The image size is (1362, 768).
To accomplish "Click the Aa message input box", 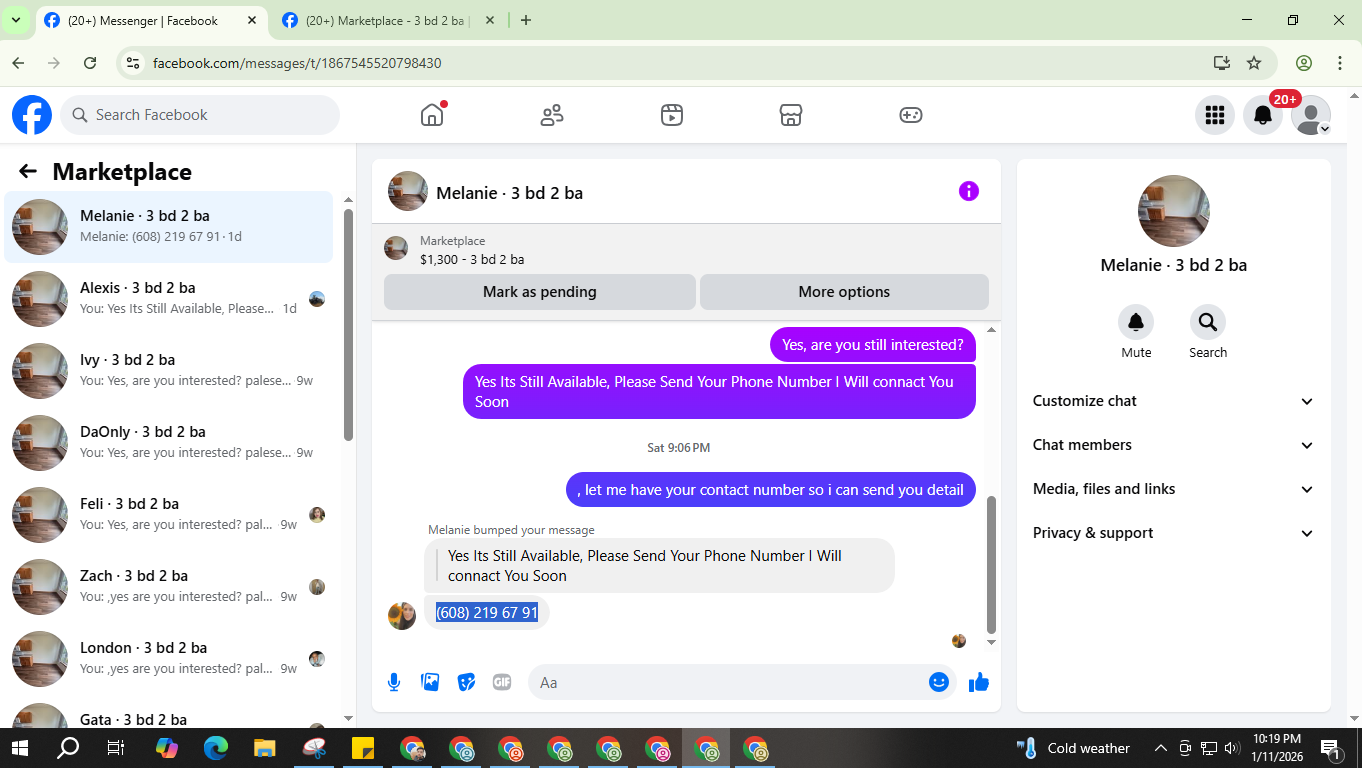I will [742, 682].
